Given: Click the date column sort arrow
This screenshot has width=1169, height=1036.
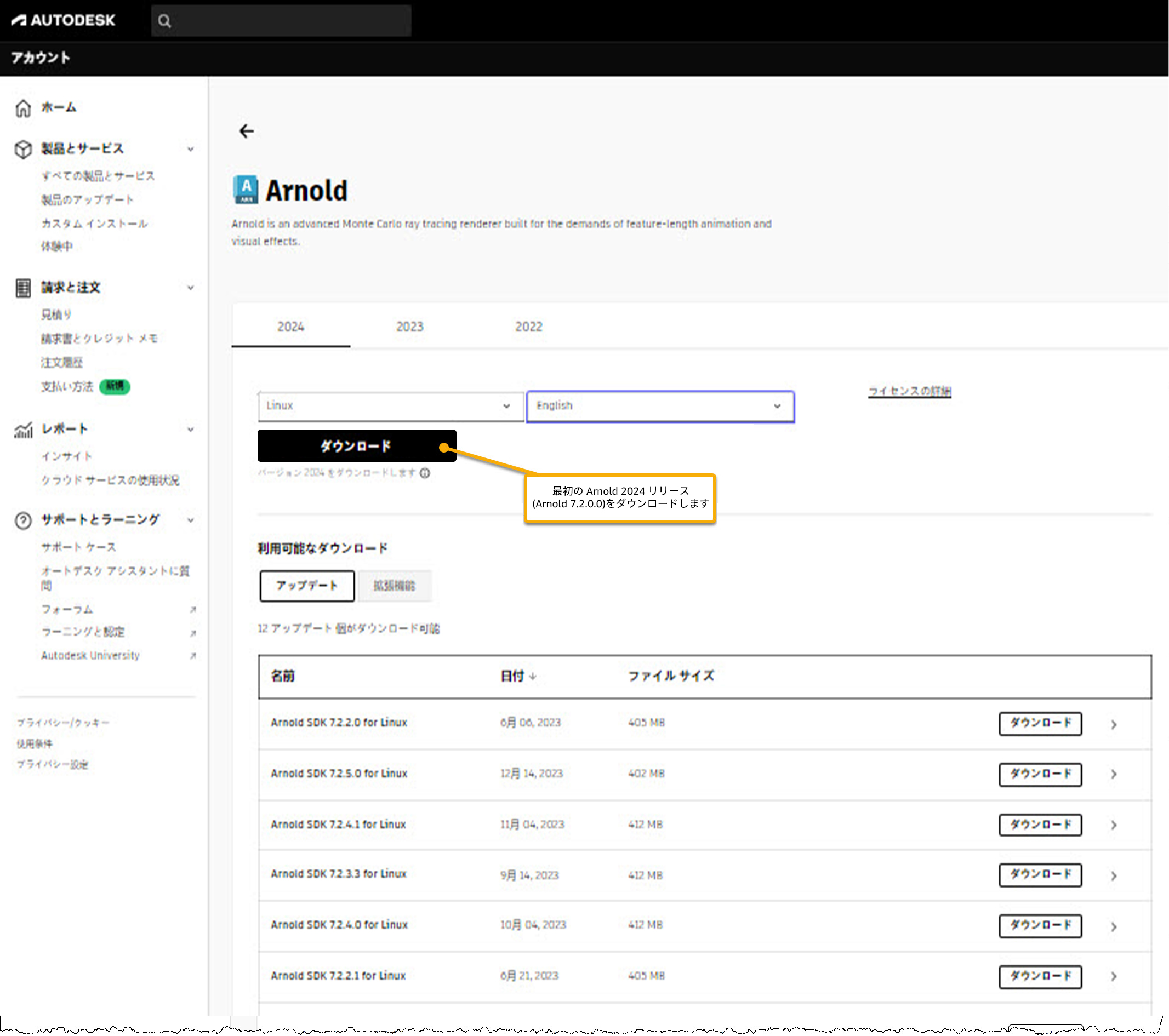Looking at the screenshot, I should click(x=533, y=677).
